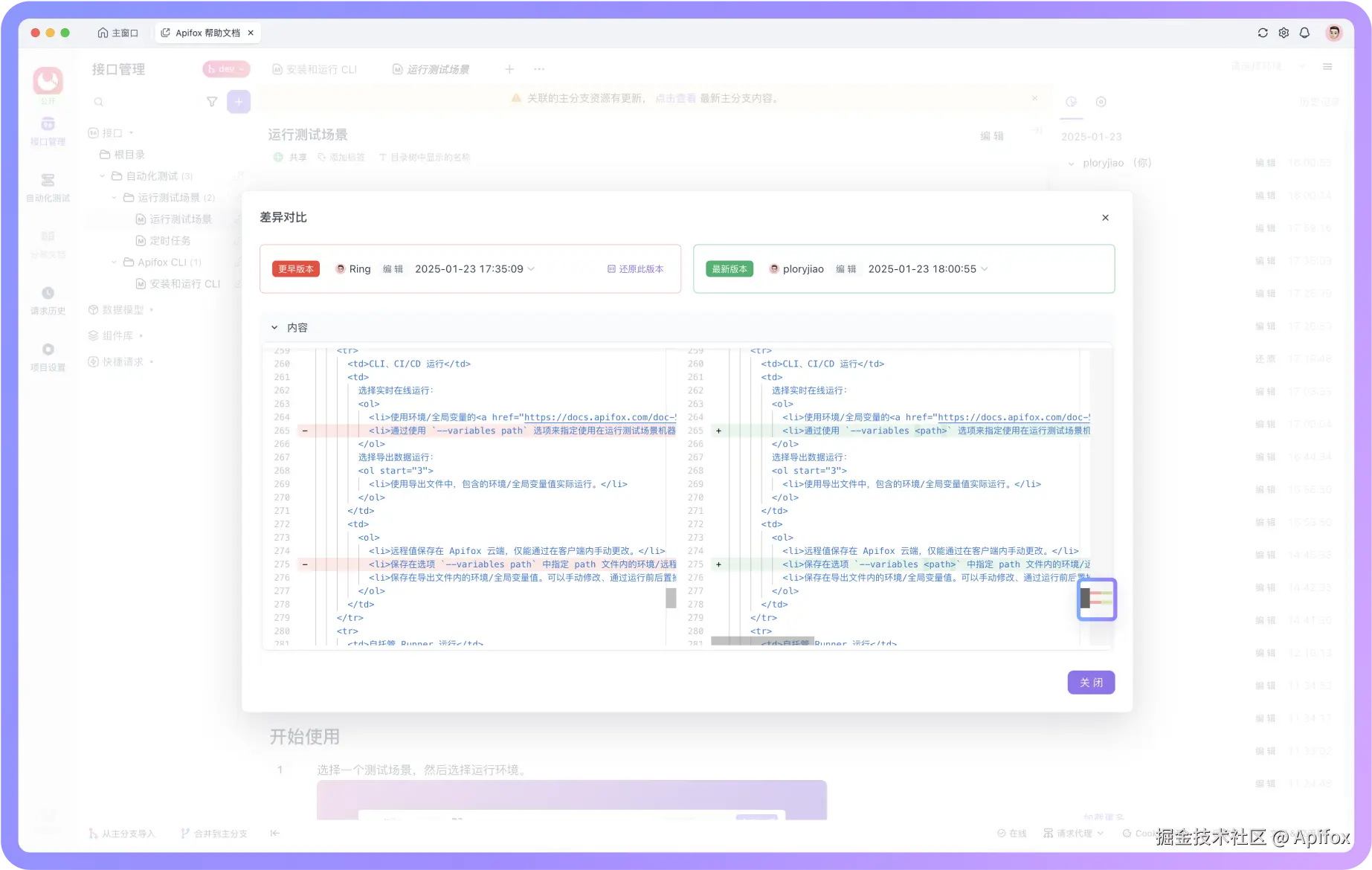Click the diff minimap thumbnail
Image resolution: width=1372 pixels, height=870 pixels.
point(1097,599)
